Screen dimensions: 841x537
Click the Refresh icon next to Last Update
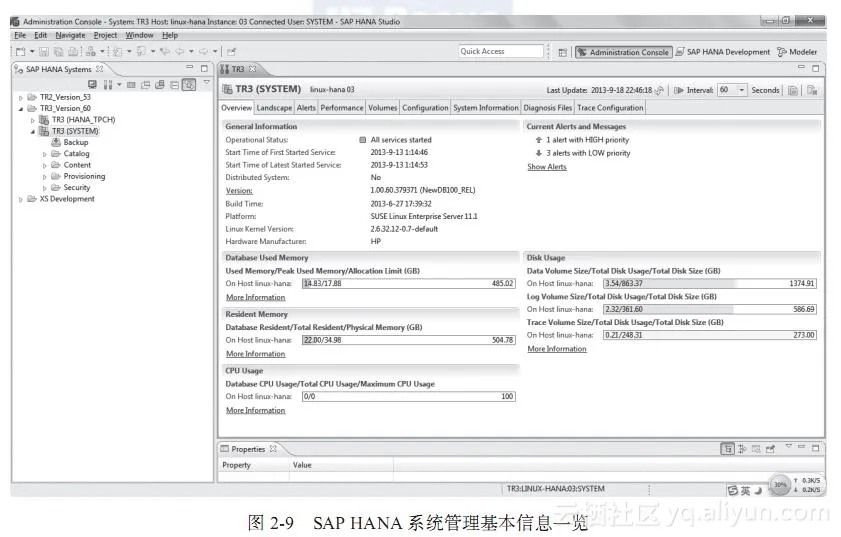click(x=660, y=90)
